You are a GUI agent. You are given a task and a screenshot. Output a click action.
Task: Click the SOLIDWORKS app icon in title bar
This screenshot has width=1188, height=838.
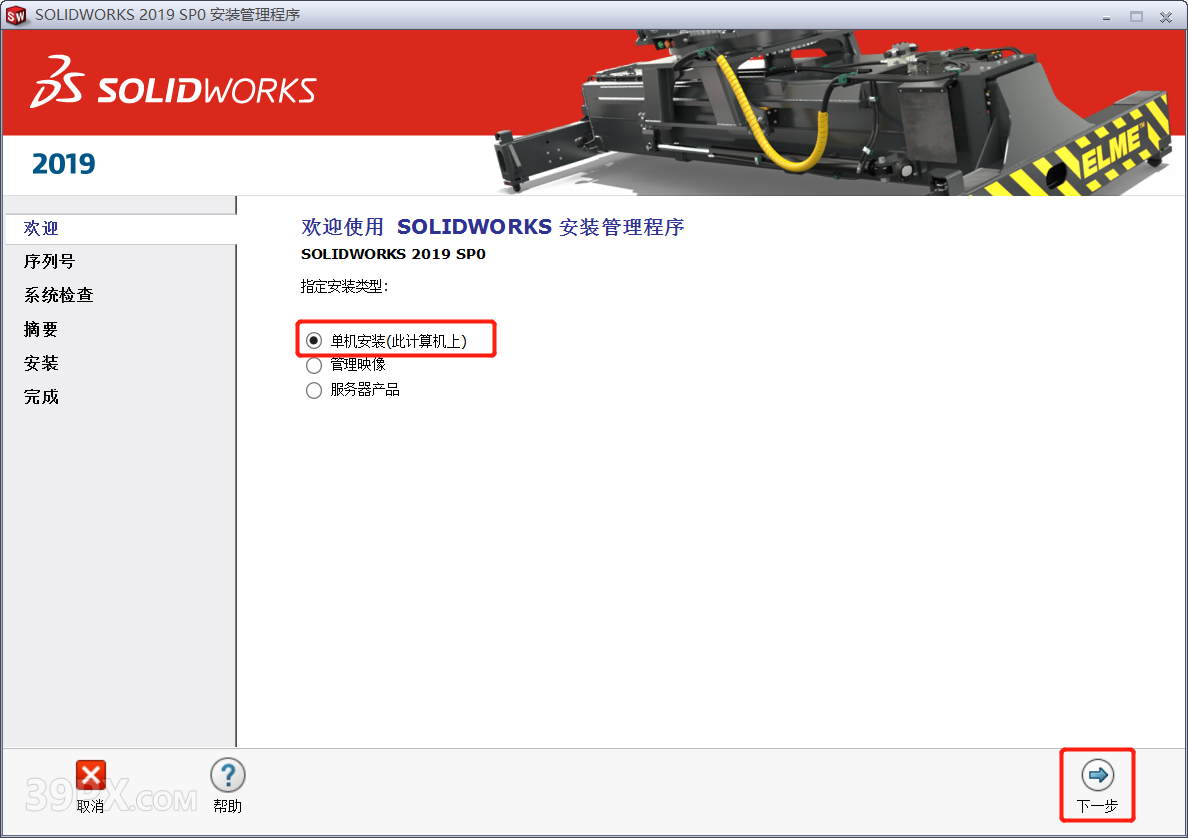[16, 15]
